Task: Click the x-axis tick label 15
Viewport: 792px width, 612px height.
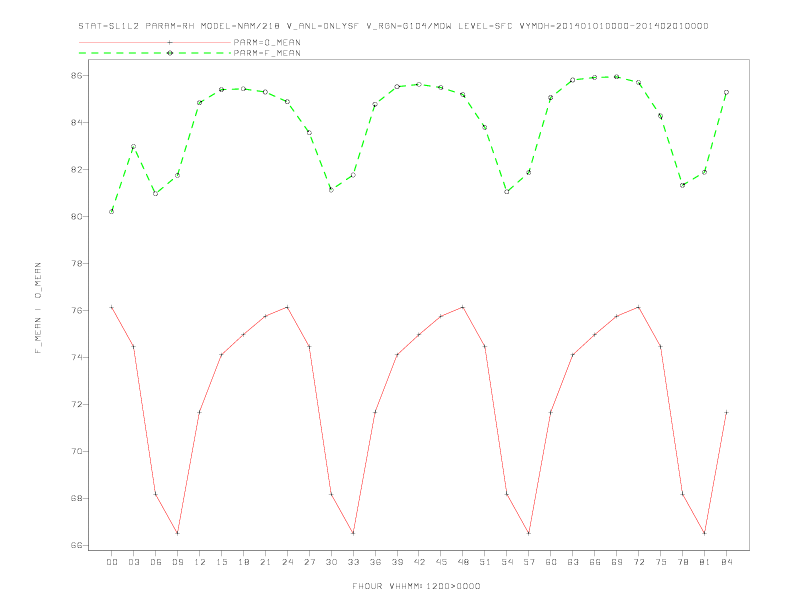Action: [x=221, y=562]
